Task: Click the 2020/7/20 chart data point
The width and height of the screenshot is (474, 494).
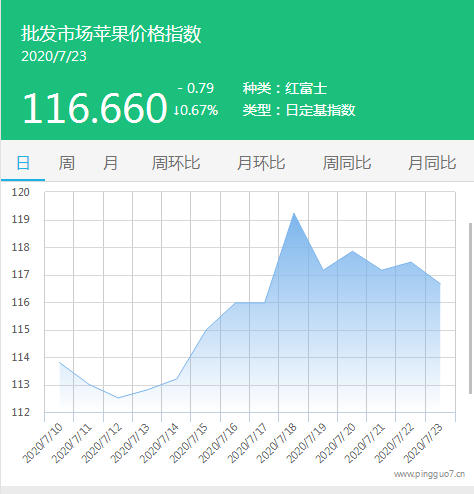Action: pos(352,251)
